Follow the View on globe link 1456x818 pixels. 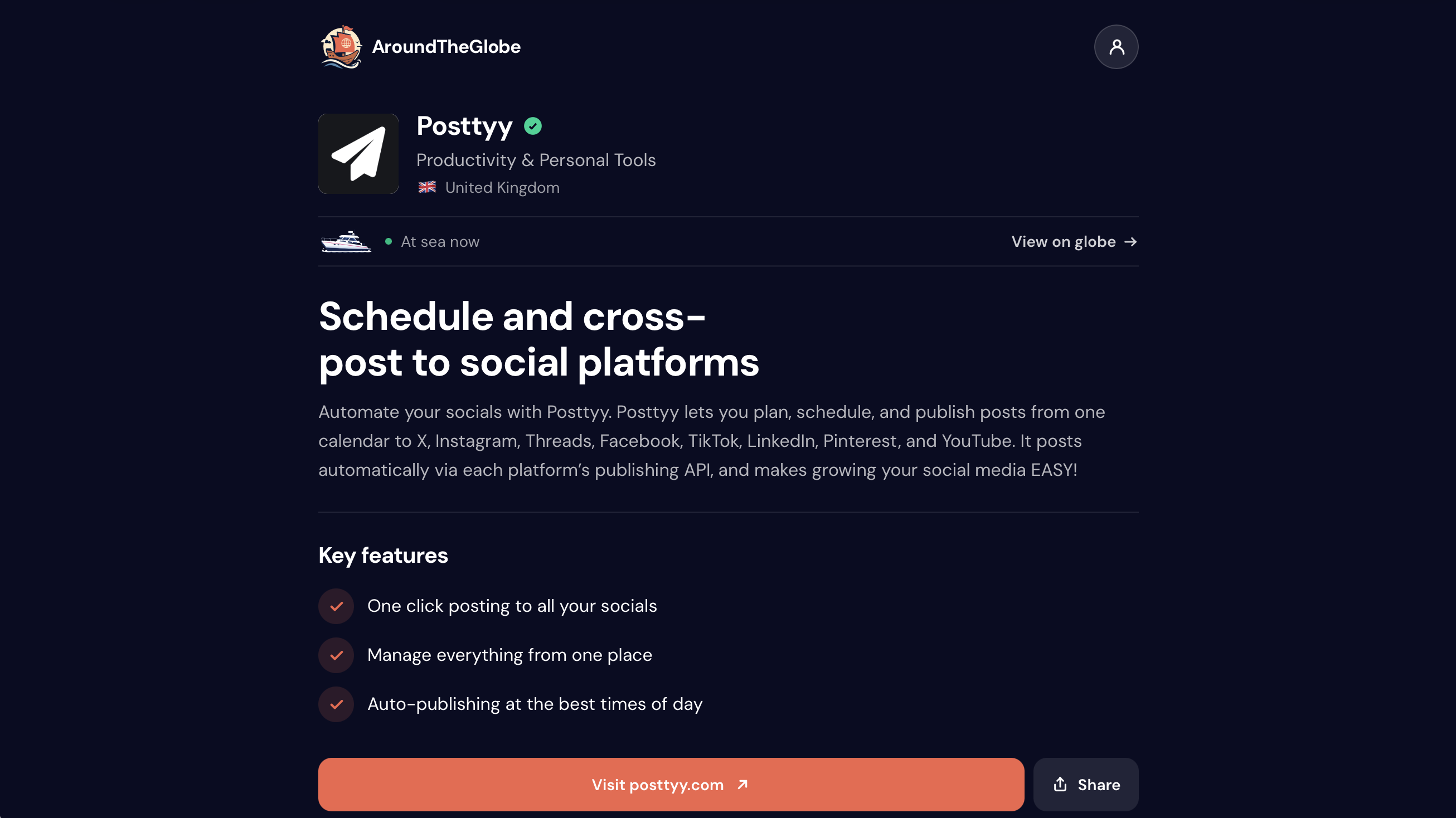(x=1075, y=242)
